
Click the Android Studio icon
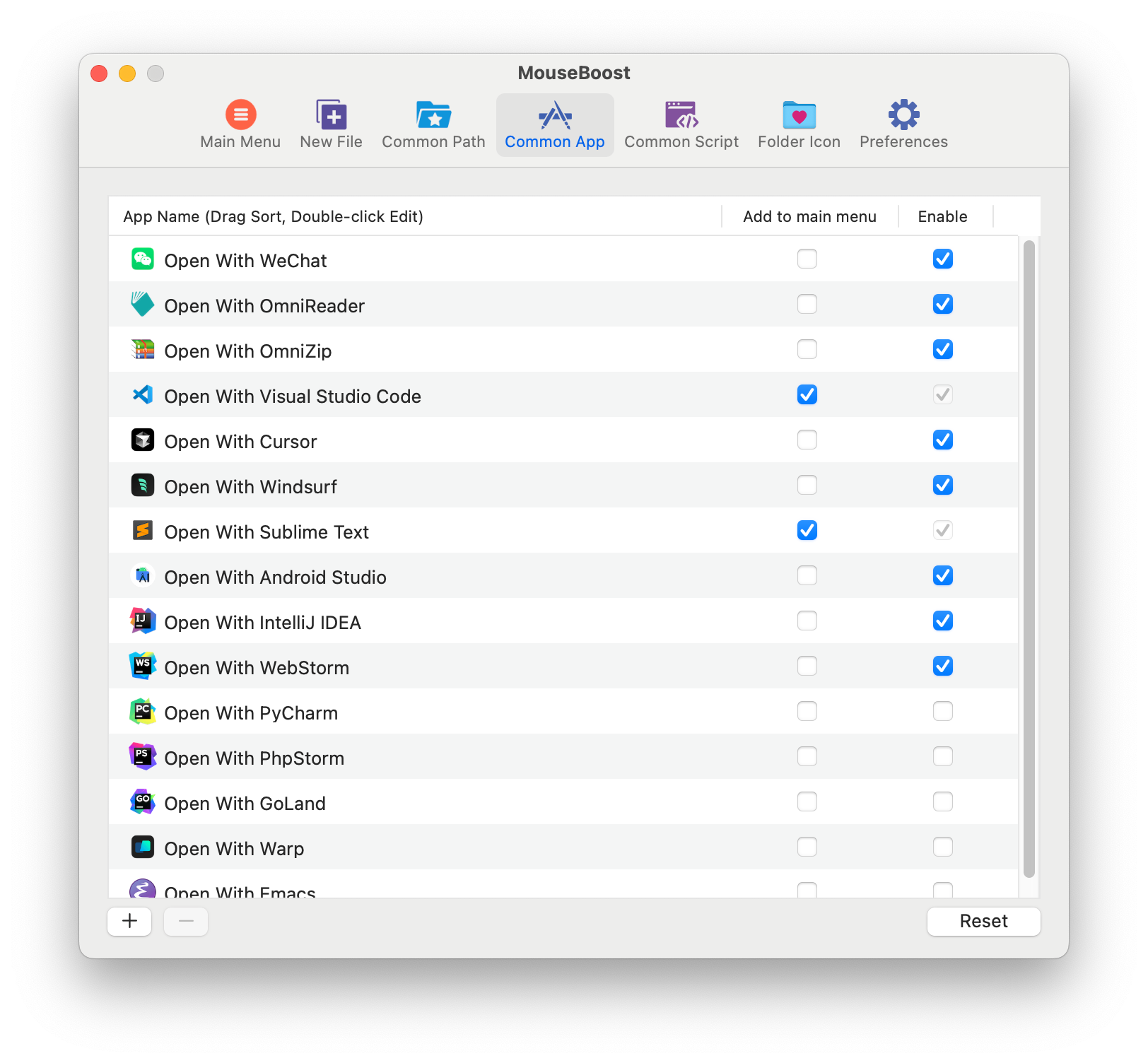point(143,576)
